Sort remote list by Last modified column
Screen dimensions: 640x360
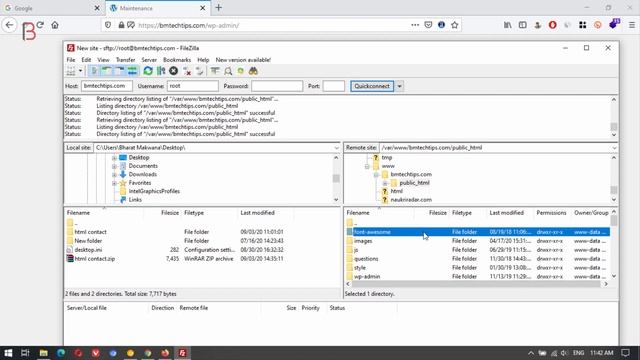tap(506, 213)
